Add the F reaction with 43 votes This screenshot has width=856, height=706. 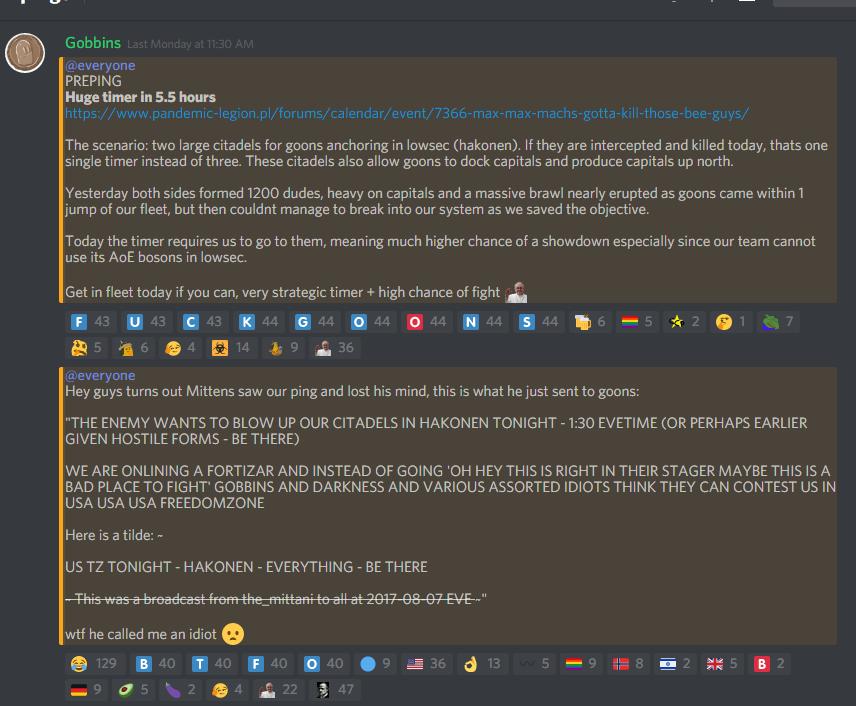point(90,322)
